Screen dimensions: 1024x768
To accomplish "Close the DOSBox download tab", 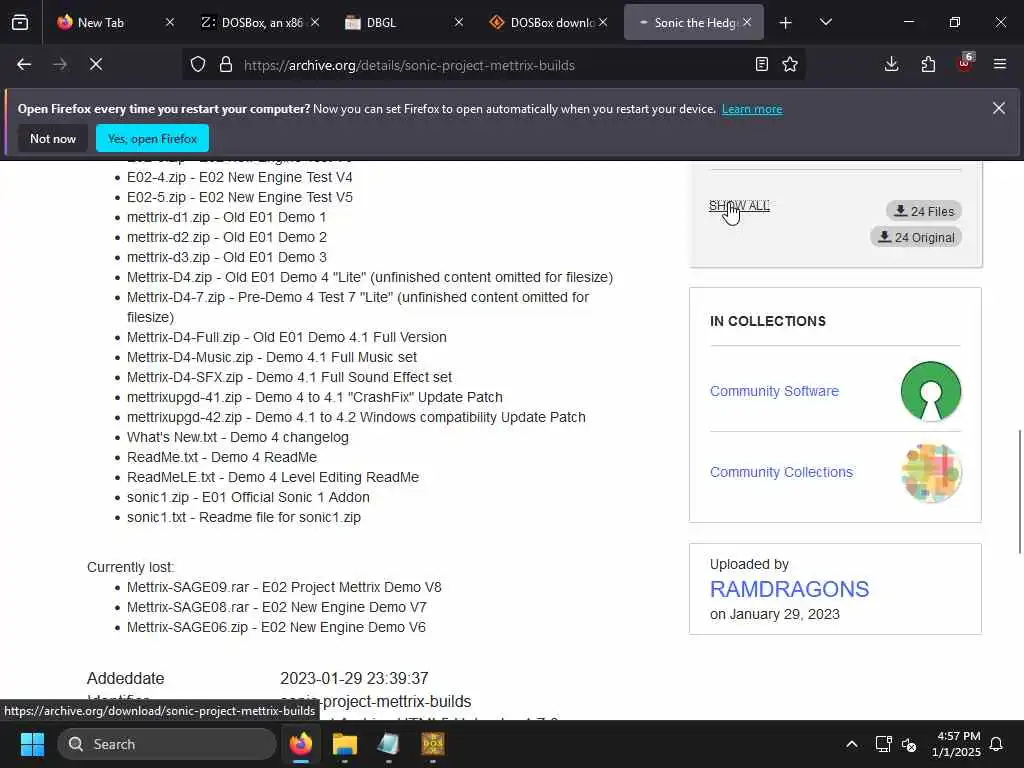I will pyautogui.click(x=603, y=23).
